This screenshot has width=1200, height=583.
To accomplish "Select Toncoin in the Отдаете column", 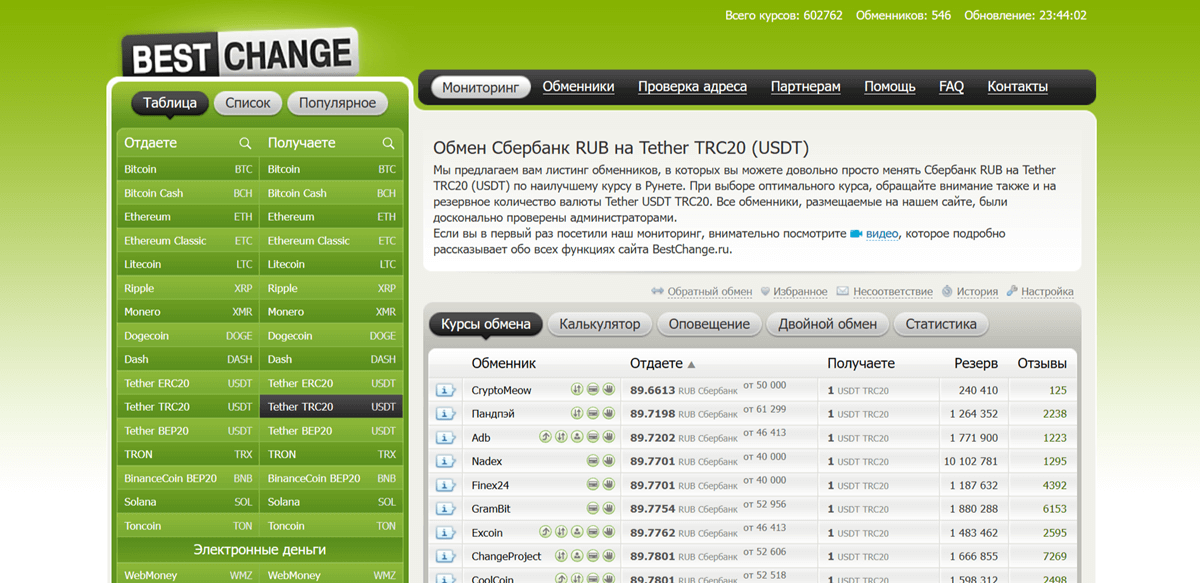I will point(188,526).
